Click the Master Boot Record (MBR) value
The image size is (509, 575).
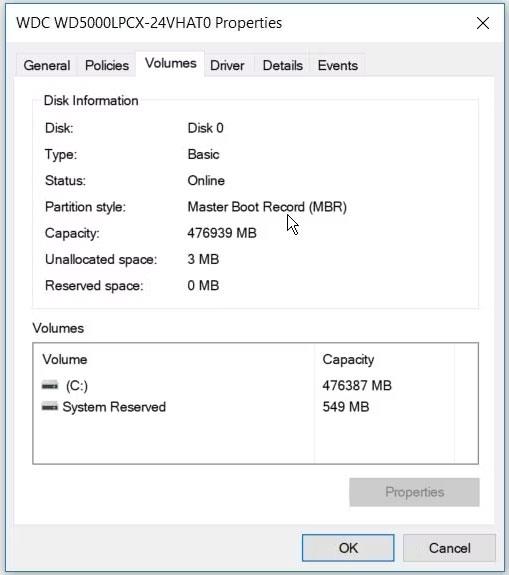click(267, 207)
